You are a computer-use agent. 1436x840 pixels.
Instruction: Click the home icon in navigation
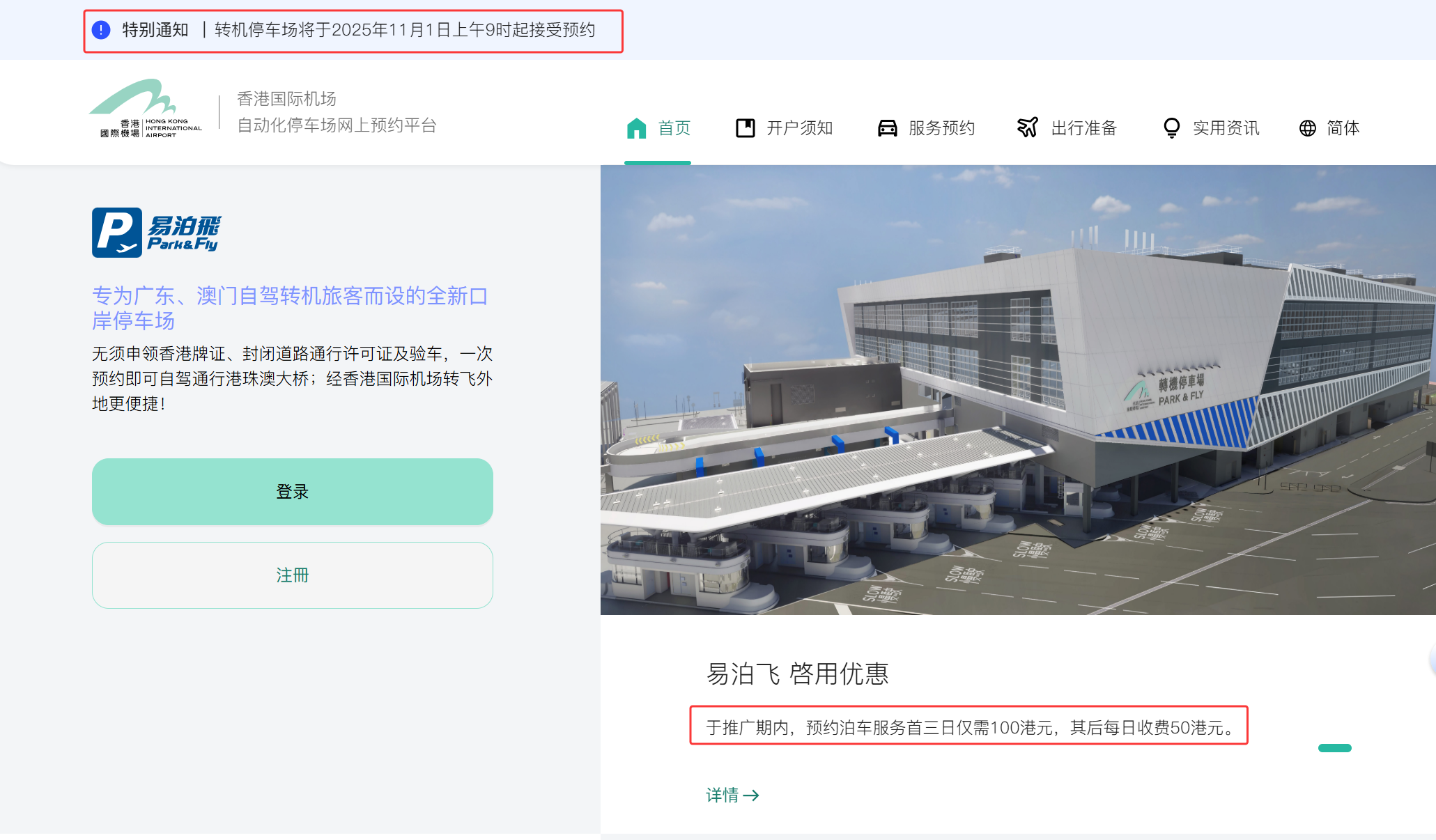(636, 128)
